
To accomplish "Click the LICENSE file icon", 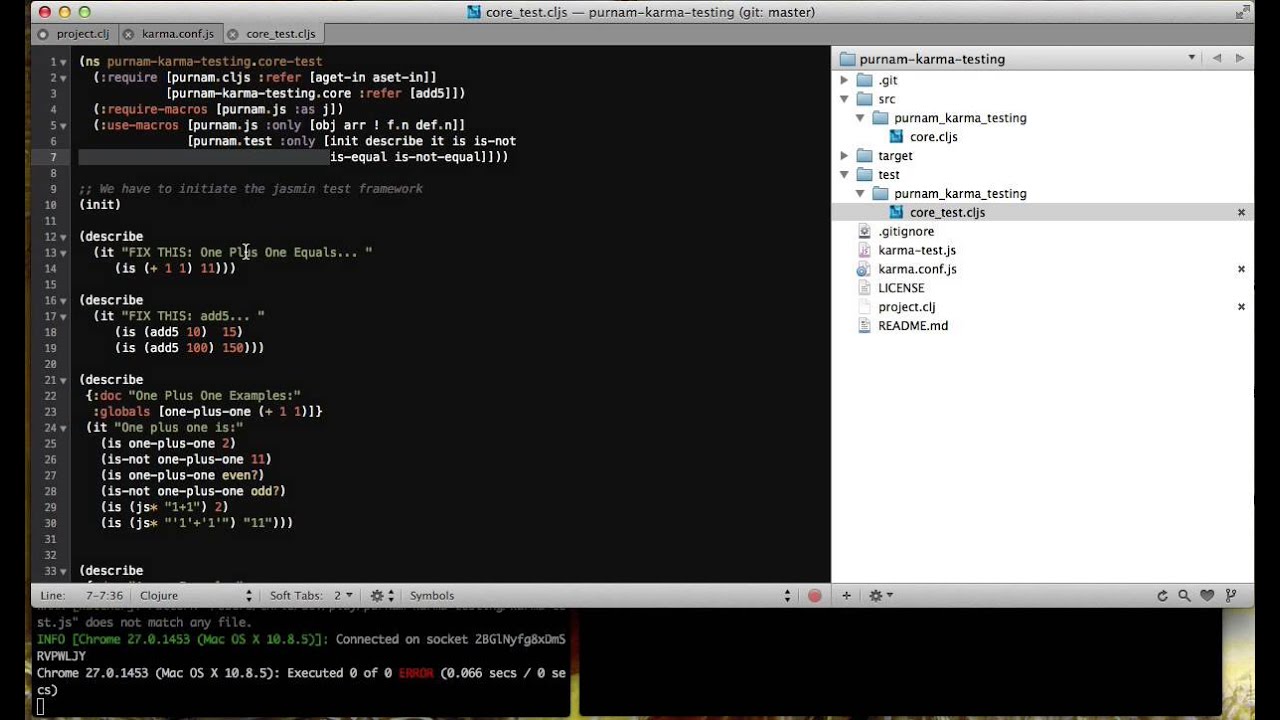I will click(864, 288).
